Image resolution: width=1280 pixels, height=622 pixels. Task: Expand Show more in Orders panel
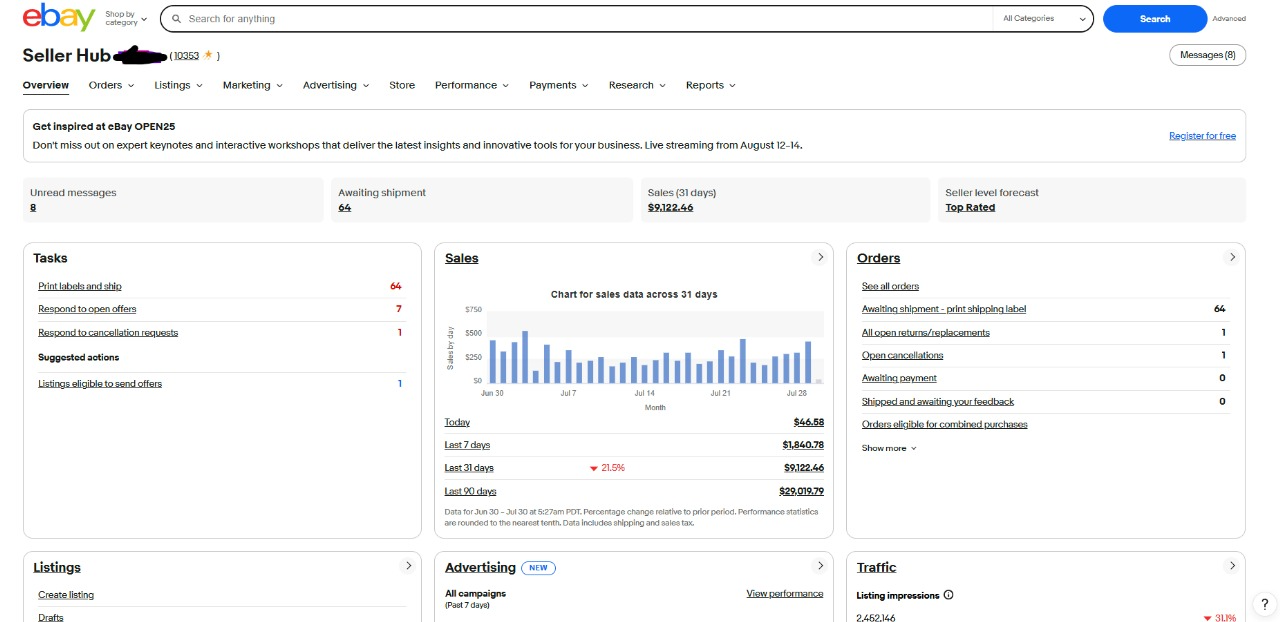pos(889,448)
